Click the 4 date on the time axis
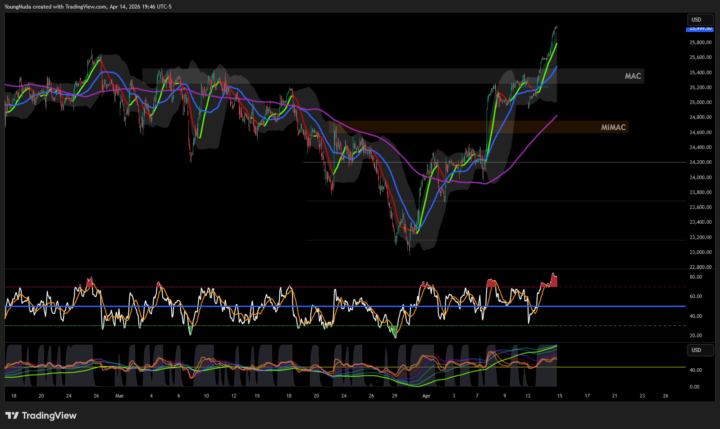Viewport: 720px width, 429px height. coord(151,395)
